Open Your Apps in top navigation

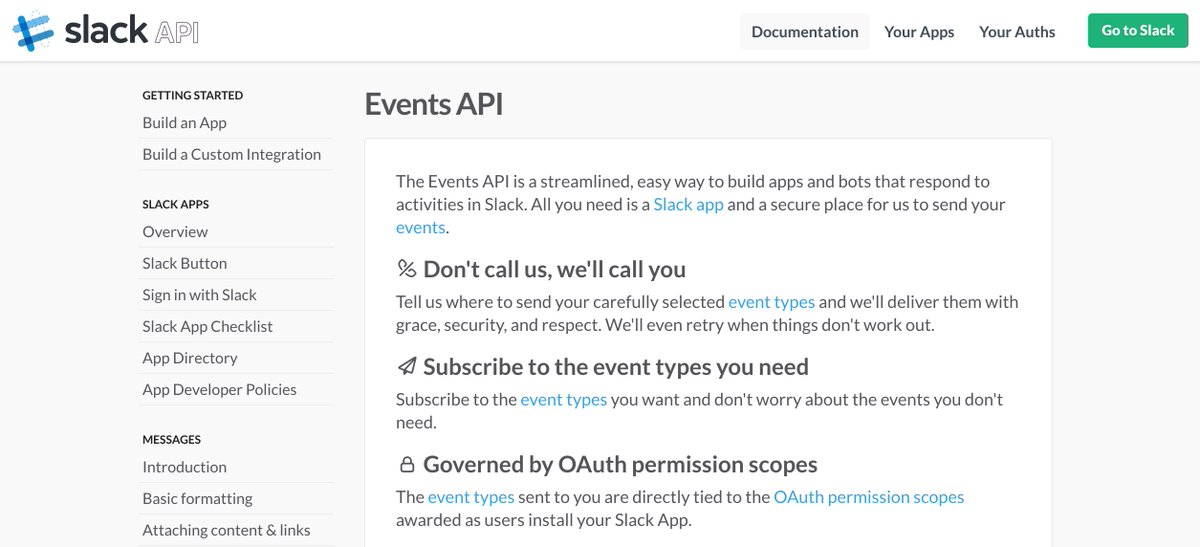coord(919,31)
